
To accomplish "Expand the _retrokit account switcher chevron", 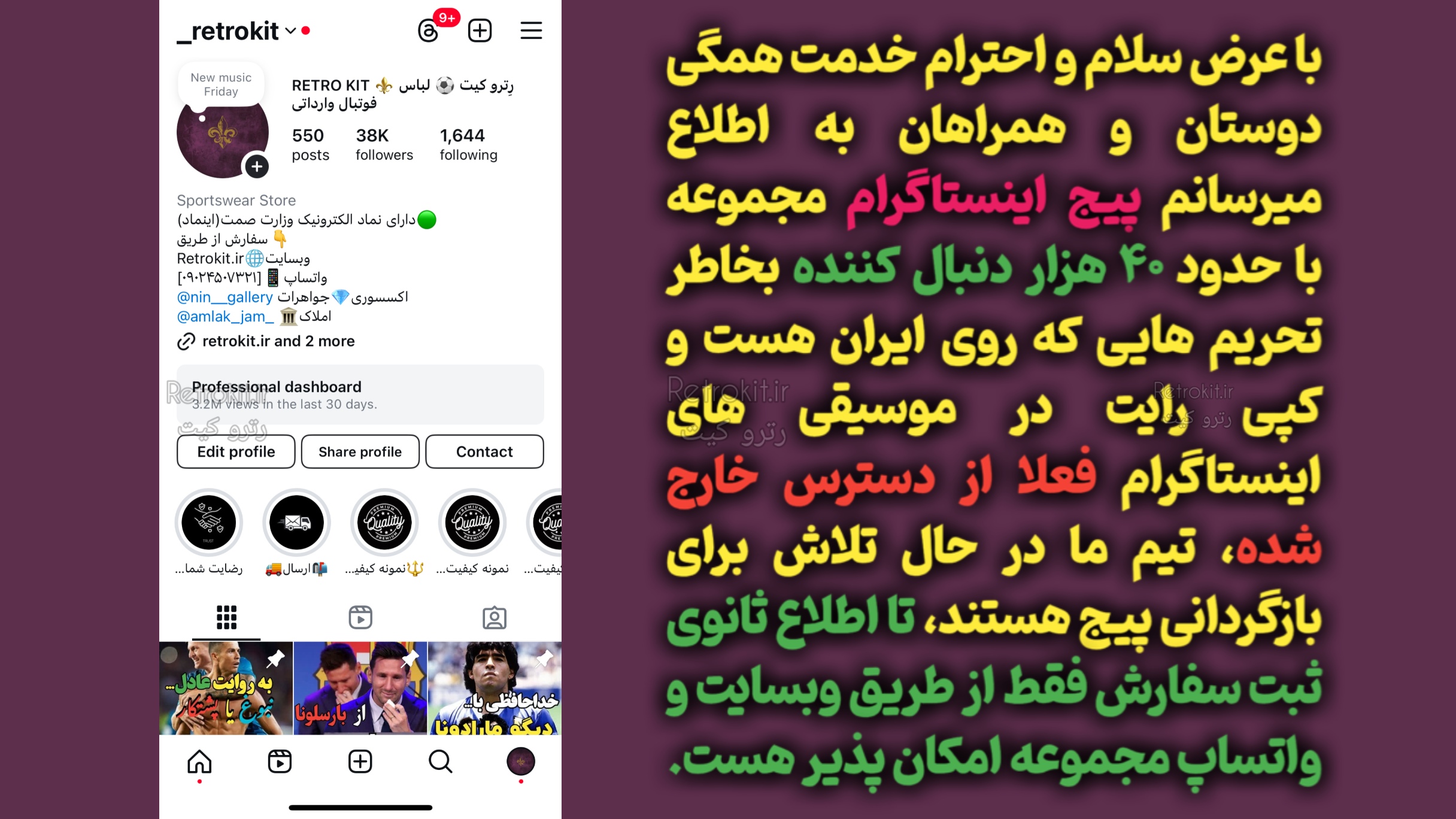I will 291,31.
